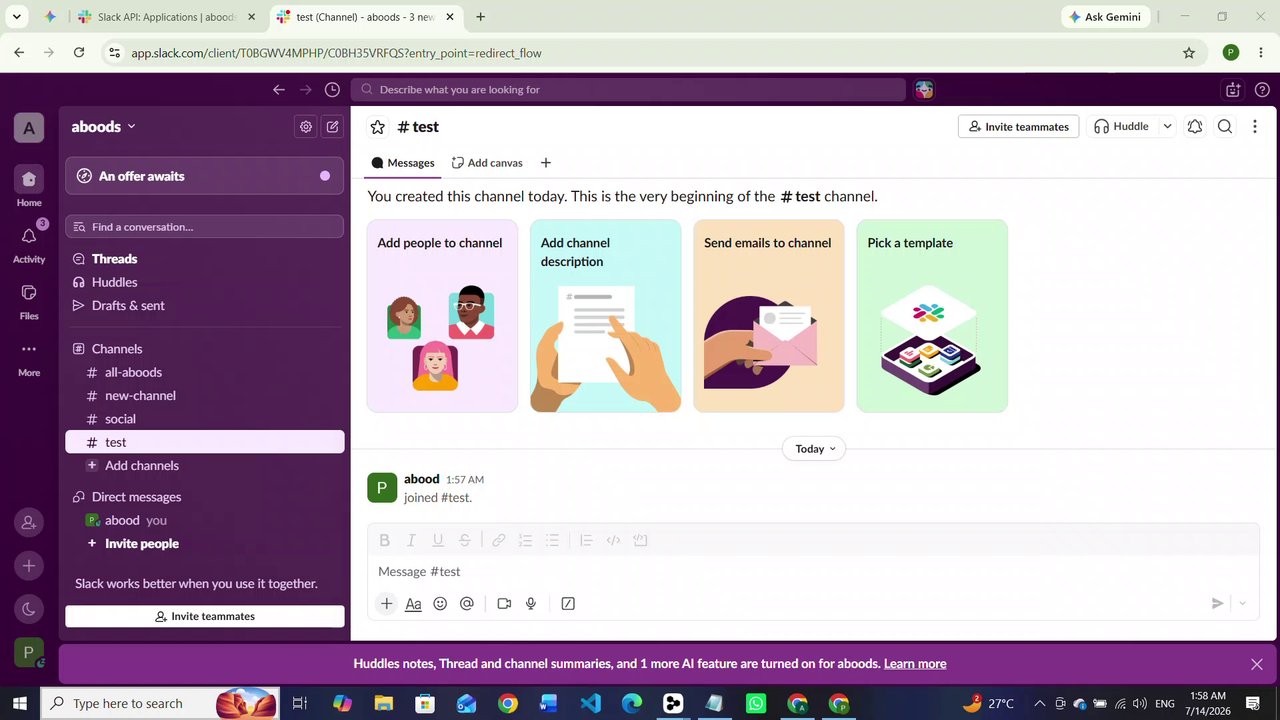Open the Files section in the sidebar
This screenshot has height=720, width=1280.
(29, 300)
